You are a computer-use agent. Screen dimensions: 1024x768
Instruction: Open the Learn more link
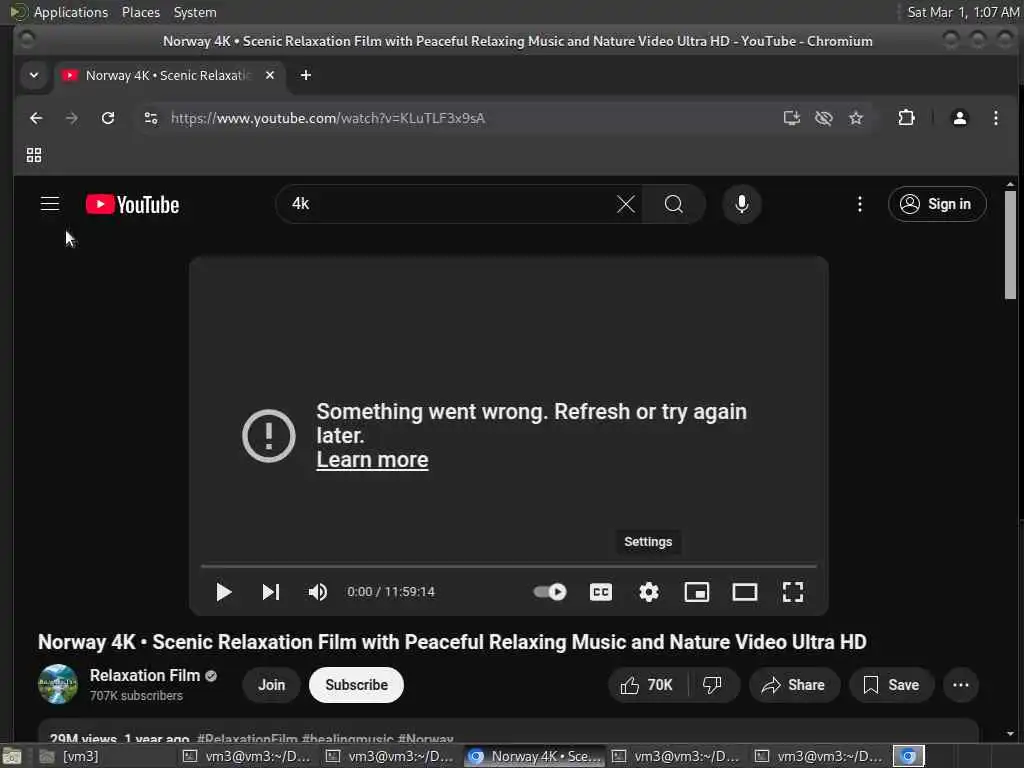coord(372,460)
